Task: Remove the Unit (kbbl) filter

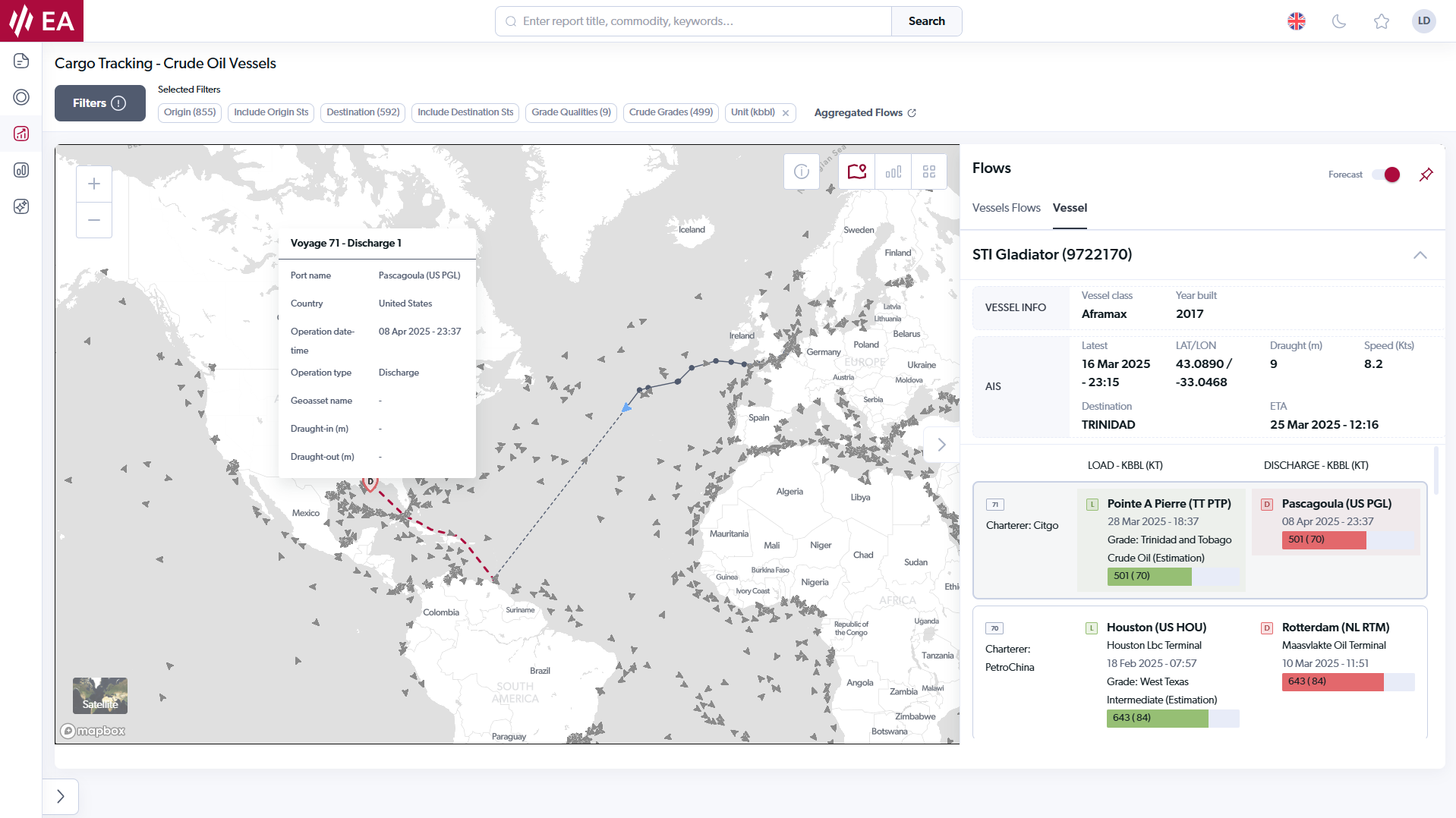Action: [x=786, y=112]
